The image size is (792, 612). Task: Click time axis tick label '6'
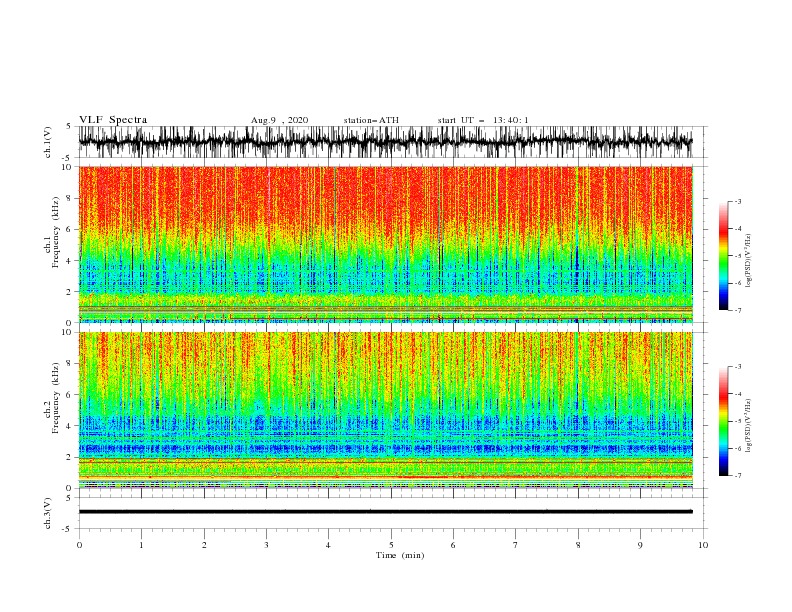(x=453, y=545)
